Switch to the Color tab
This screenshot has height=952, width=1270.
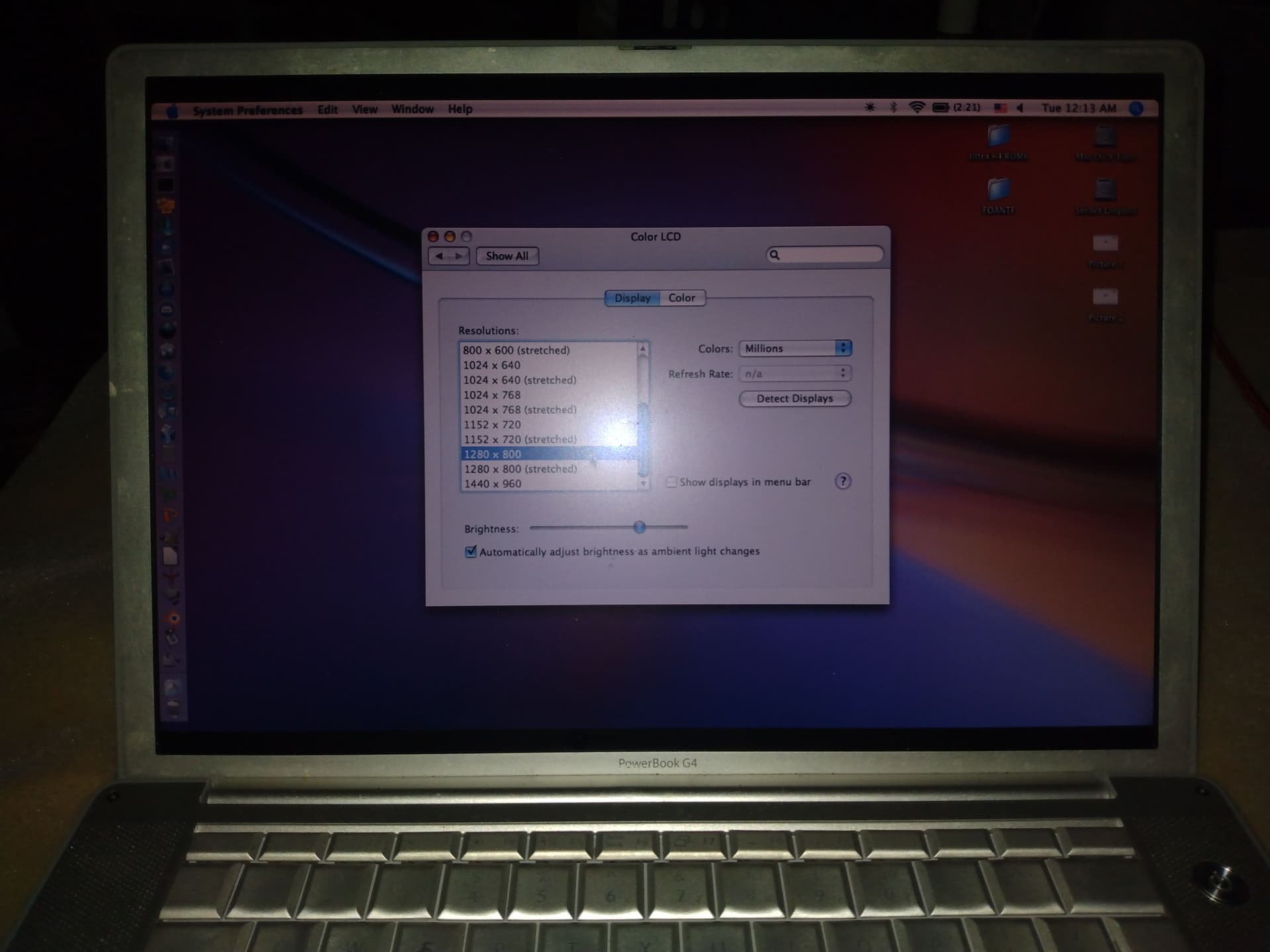coord(682,298)
